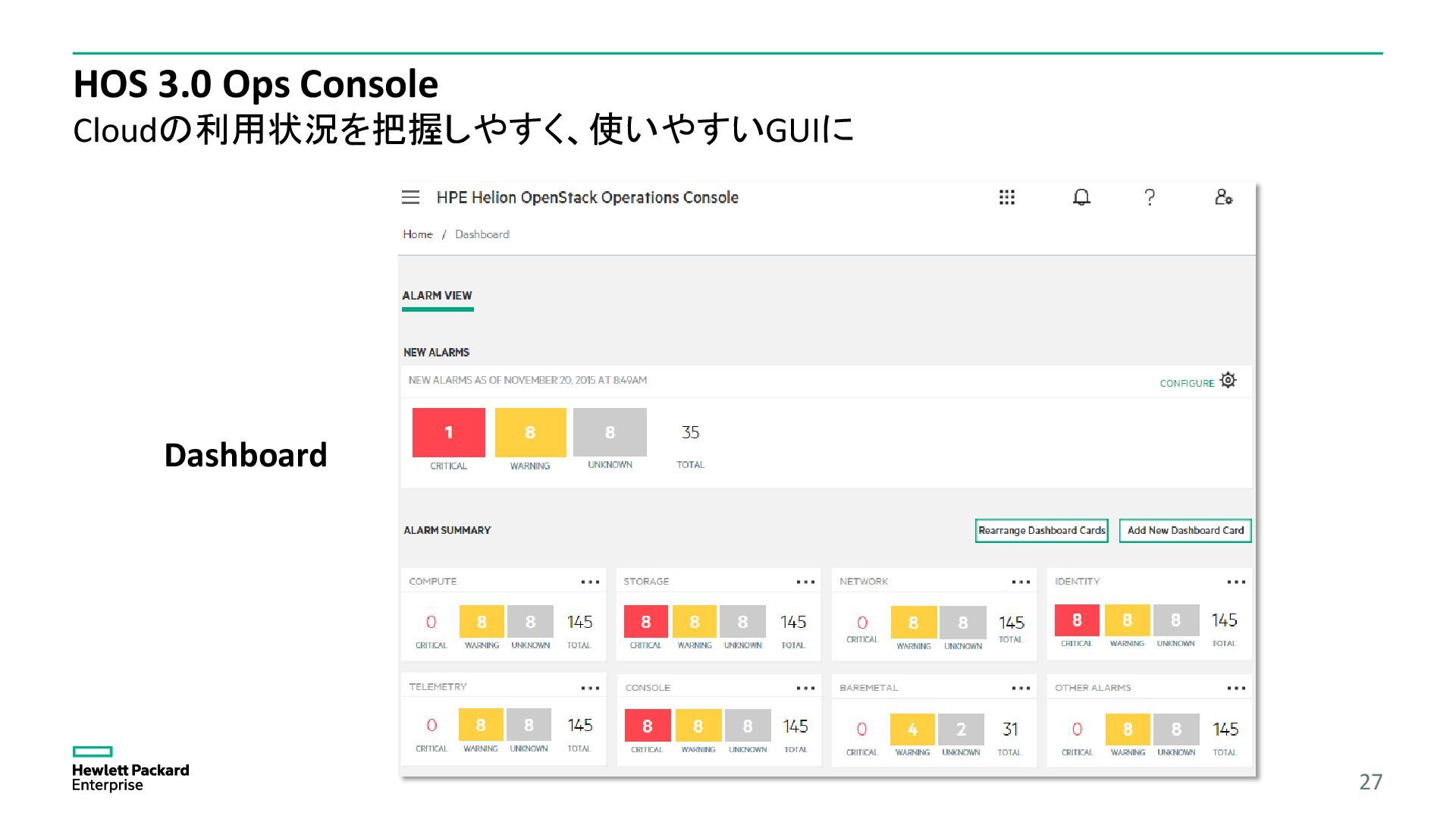This screenshot has width=1456, height=819.
Task: Click the BAREMETAL card title
Action: 869,688
